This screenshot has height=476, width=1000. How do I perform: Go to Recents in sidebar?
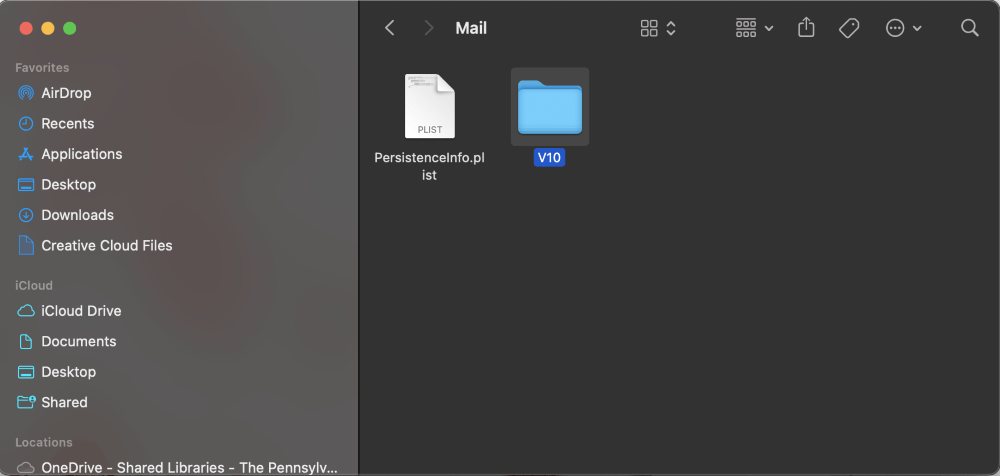[67, 124]
